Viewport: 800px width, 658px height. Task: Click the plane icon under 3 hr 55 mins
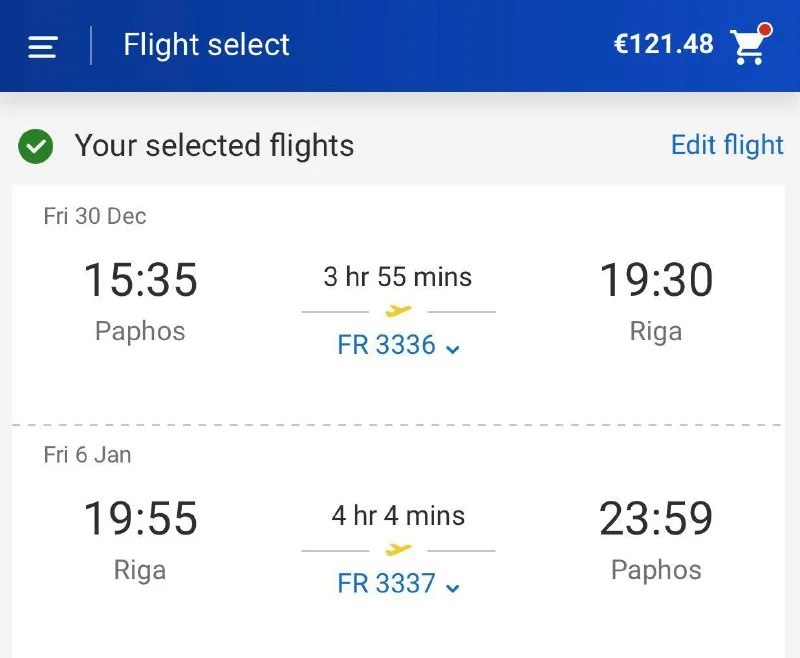398,311
